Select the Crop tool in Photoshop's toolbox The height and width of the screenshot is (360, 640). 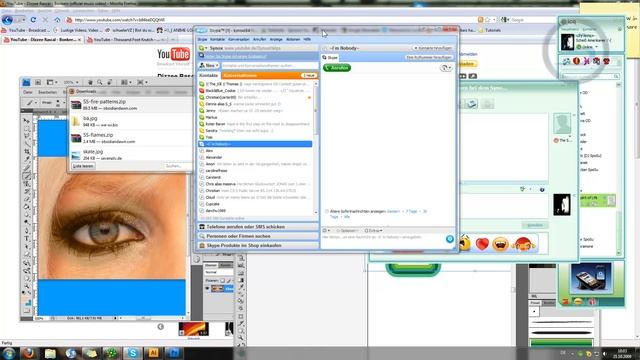[27, 152]
